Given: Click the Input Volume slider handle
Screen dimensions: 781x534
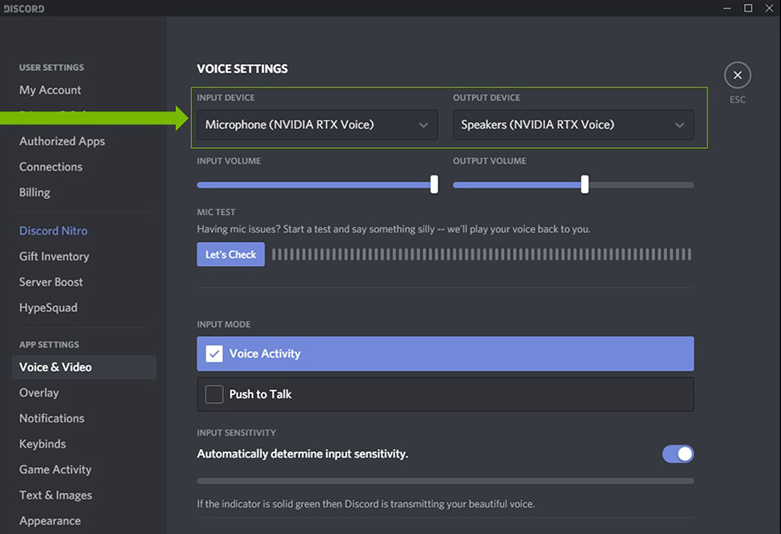Looking at the screenshot, I should (434, 184).
